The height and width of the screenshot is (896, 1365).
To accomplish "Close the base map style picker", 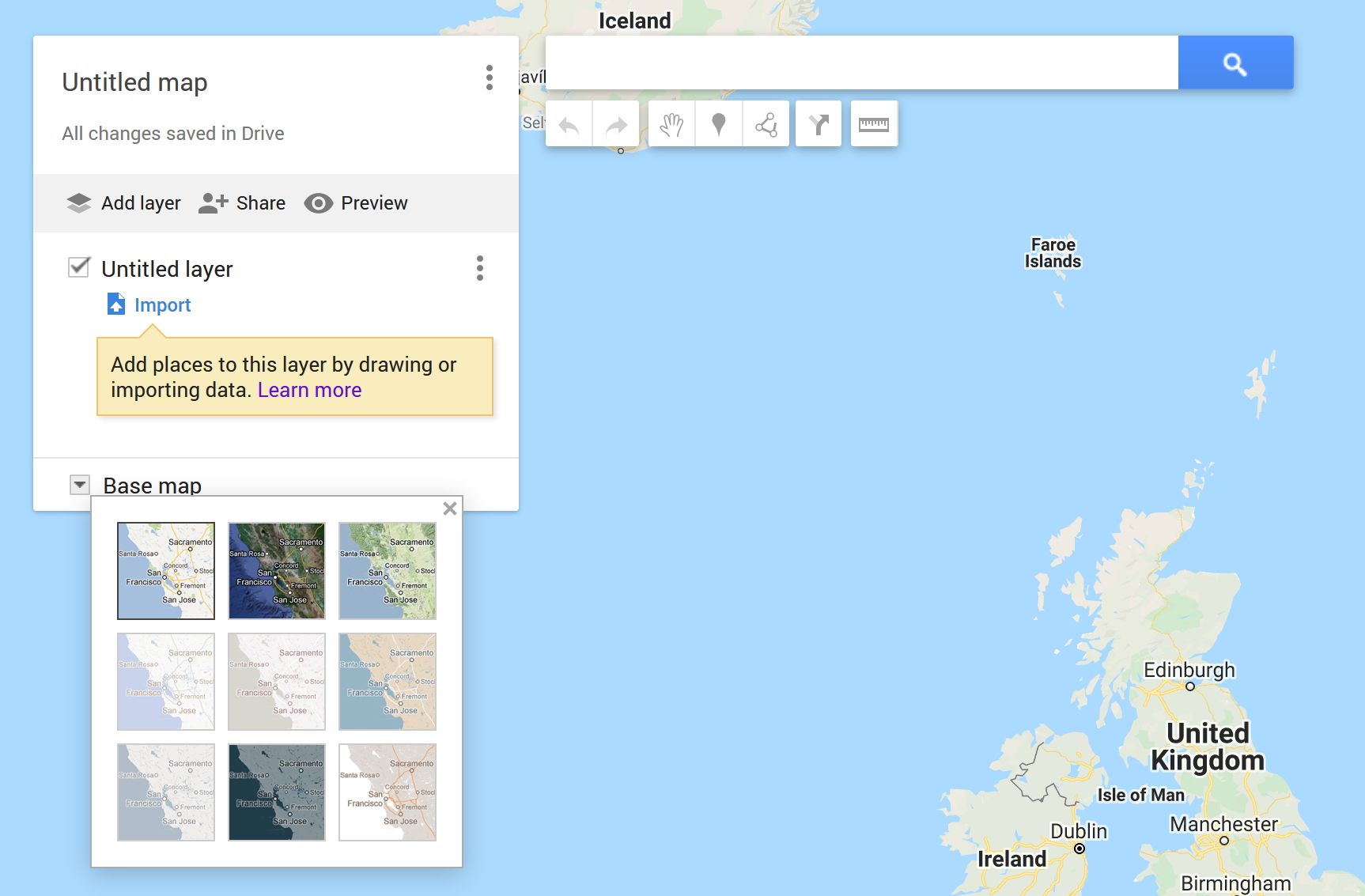I will [x=450, y=508].
